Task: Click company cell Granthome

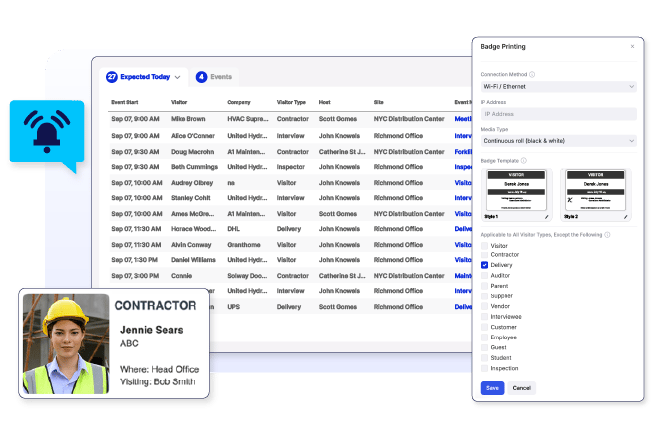Action: [x=244, y=245]
